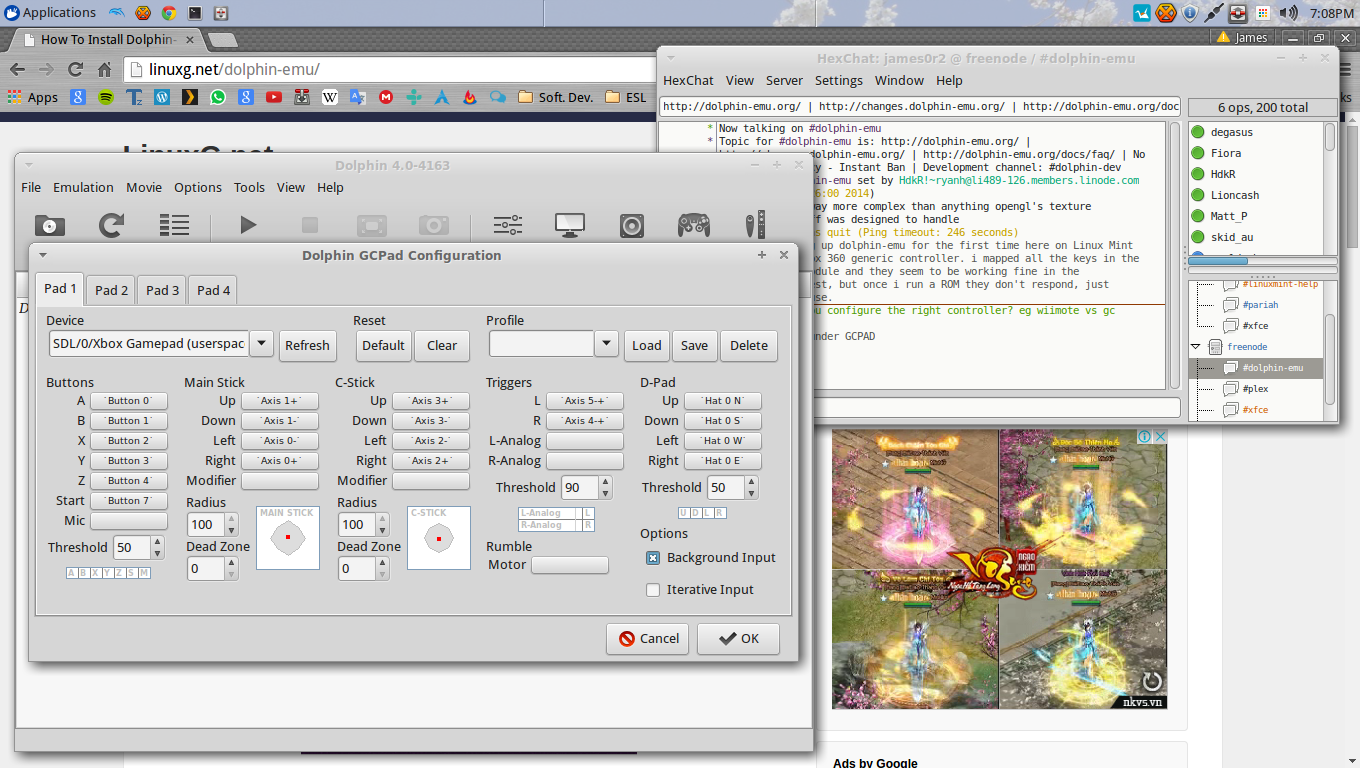Open the Spotify bookmark icon
Screen dimensions: 1360x768
106,97
